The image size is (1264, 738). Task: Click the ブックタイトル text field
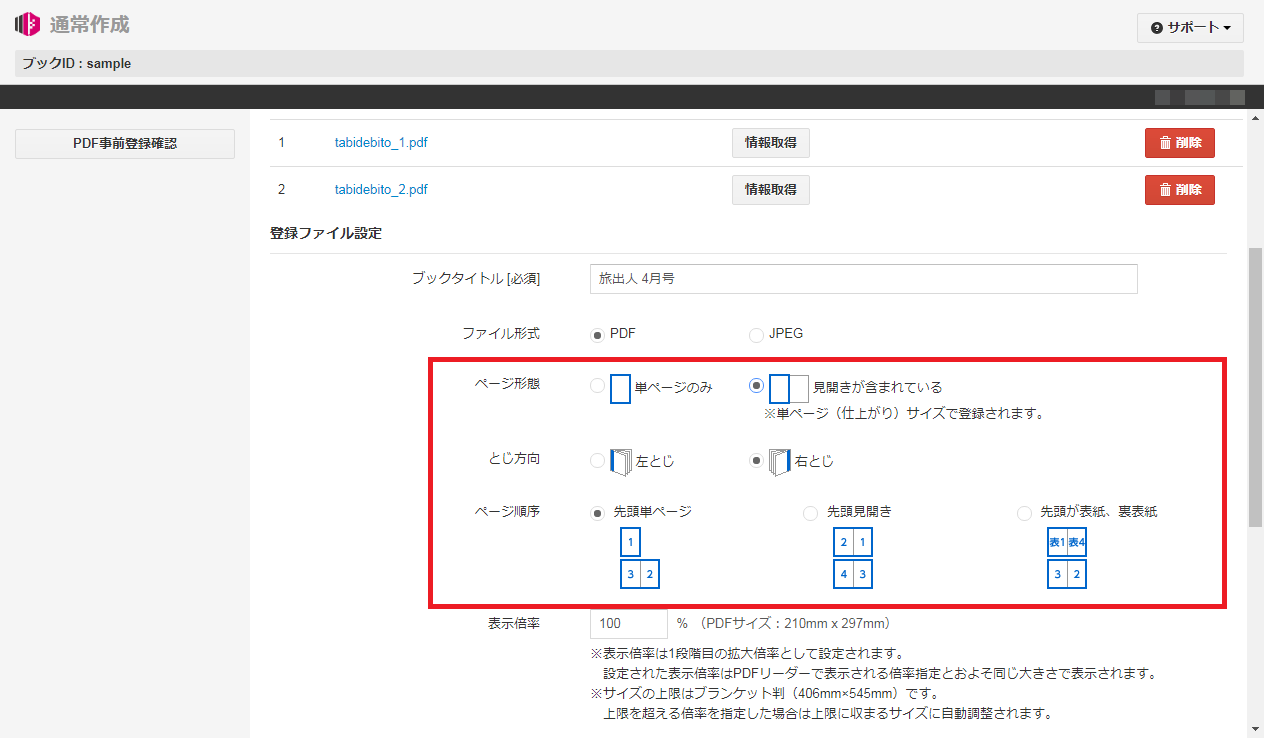[x=863, y=279]
